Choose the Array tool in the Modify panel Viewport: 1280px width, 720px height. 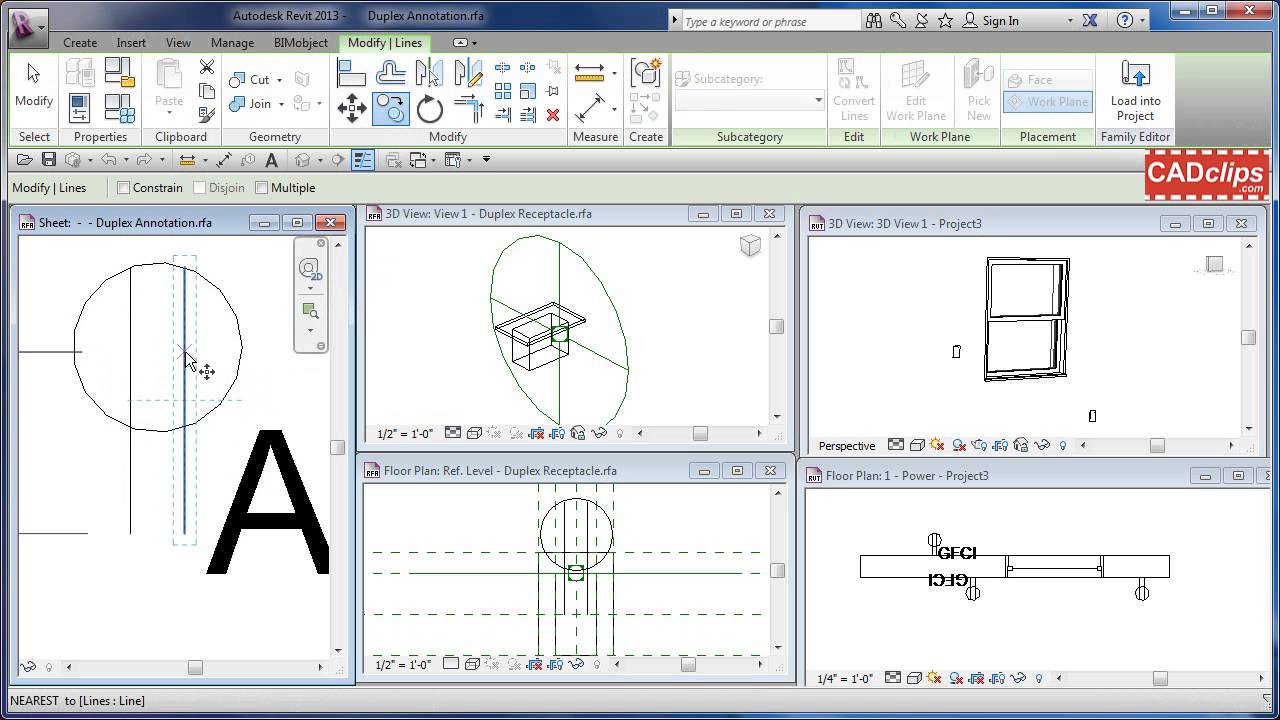coord(503,91)
